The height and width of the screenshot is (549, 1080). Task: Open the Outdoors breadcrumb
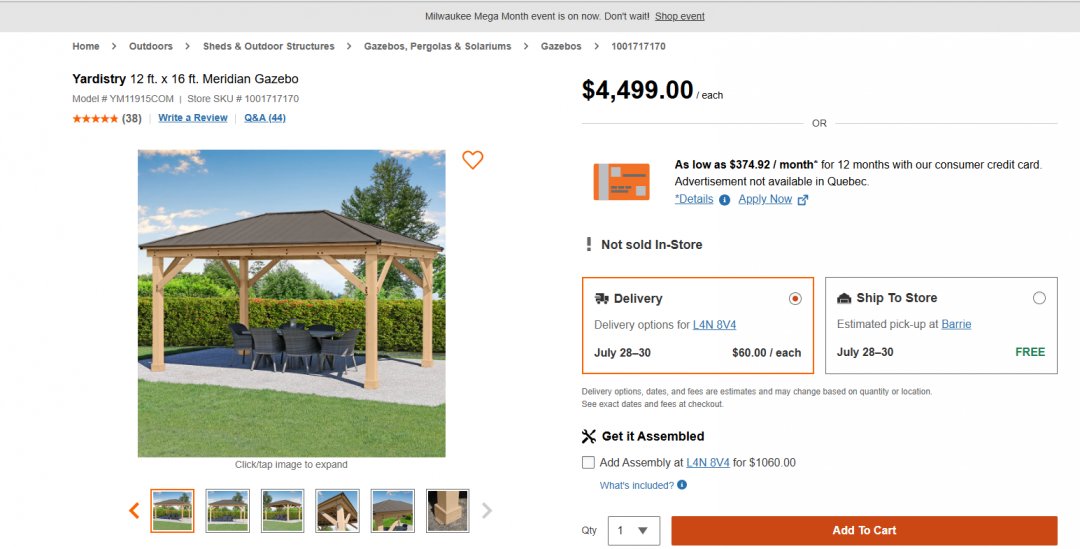[151, 46]
